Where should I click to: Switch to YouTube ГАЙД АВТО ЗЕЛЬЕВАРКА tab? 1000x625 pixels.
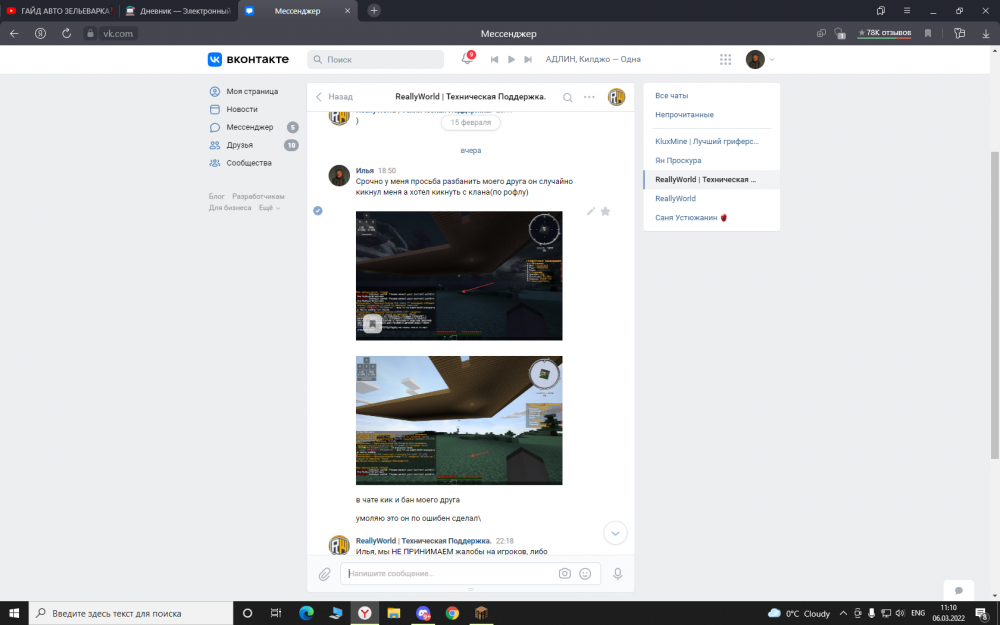pos(59,11)
